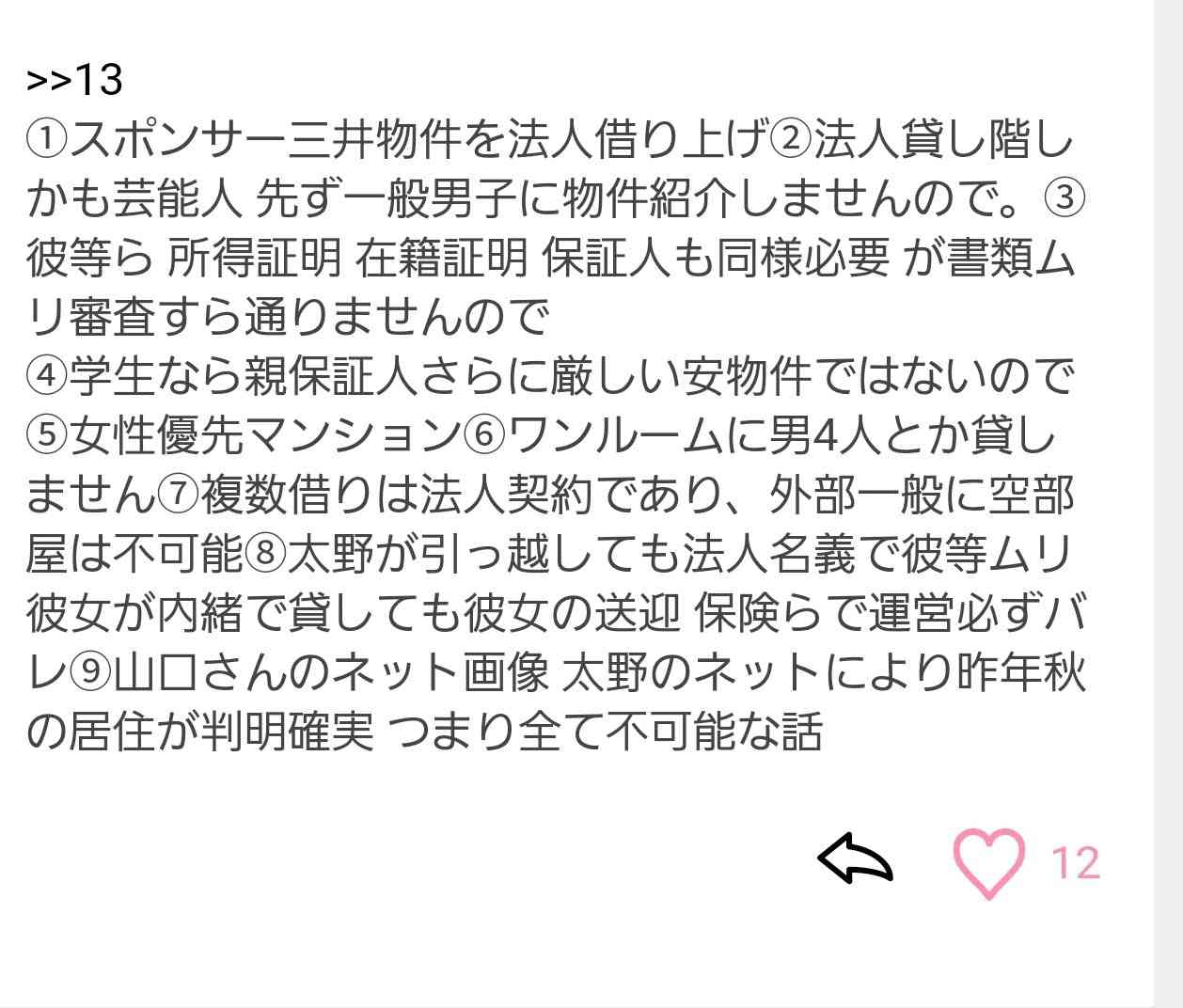Click the phrase 保証人も同様必要

(717, 260)
